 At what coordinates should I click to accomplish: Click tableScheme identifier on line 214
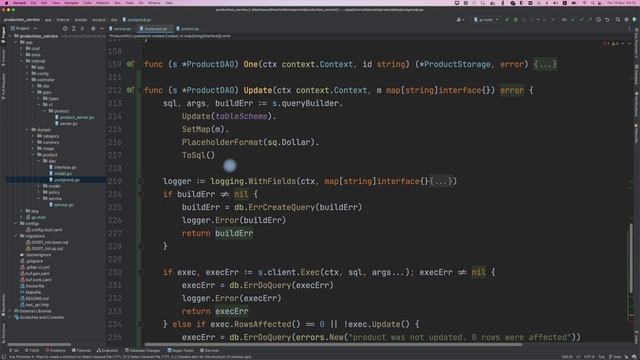click(241, 116)
